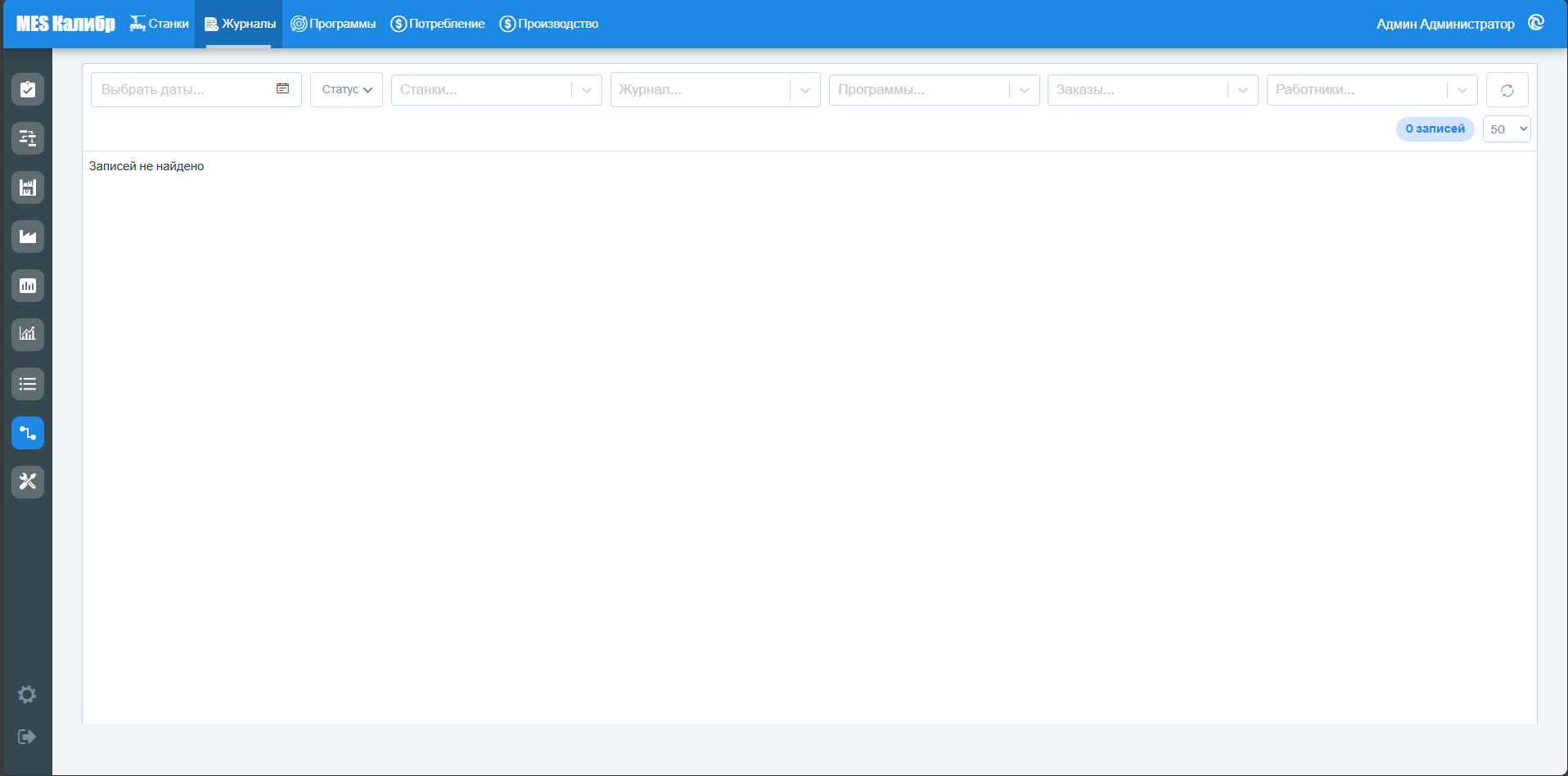Image resolution: width=1568 pixels, height=776 pixels.
Task: Open the save disk sidebar icon
Action: click(x=28, y=187)
